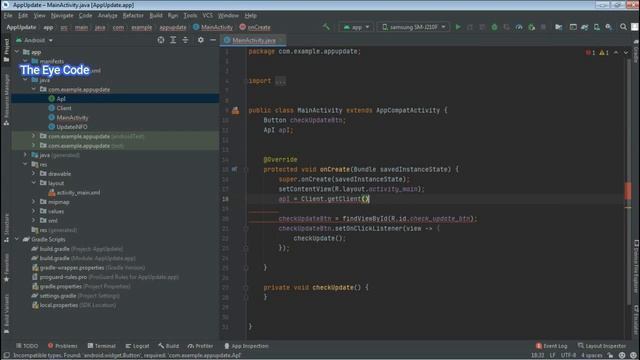The height and width of the screenshot is (360, 640).
Task: Expand the java (generated) folder
Action: (25, 155)
